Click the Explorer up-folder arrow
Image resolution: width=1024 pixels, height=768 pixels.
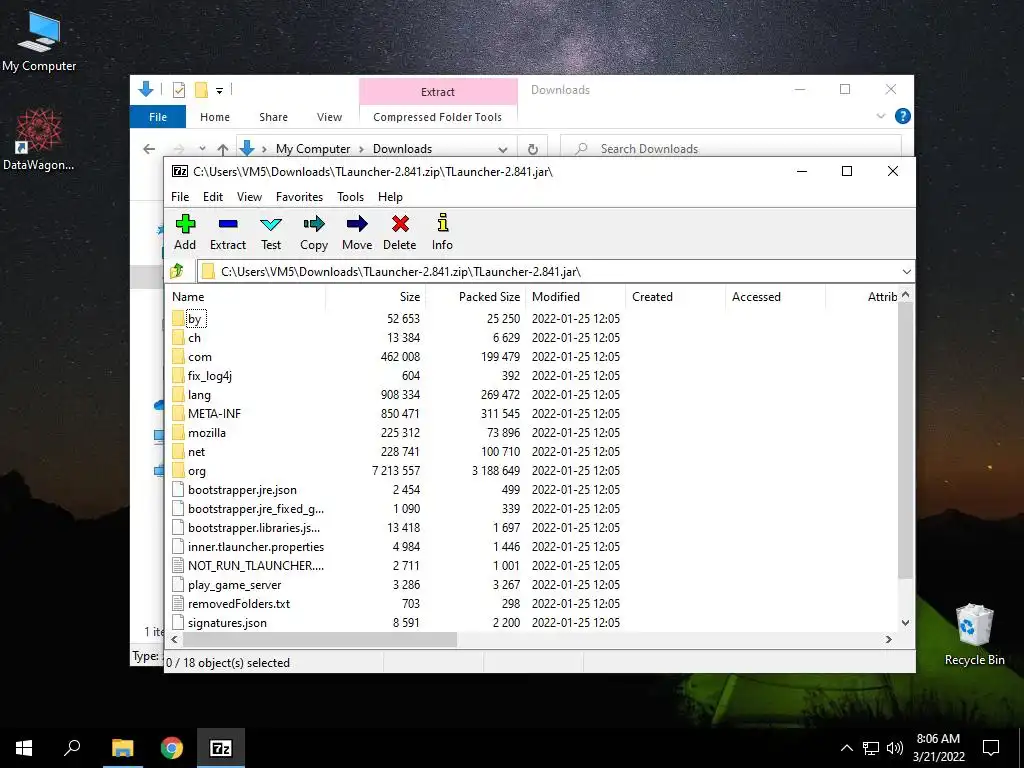point(223,149)
